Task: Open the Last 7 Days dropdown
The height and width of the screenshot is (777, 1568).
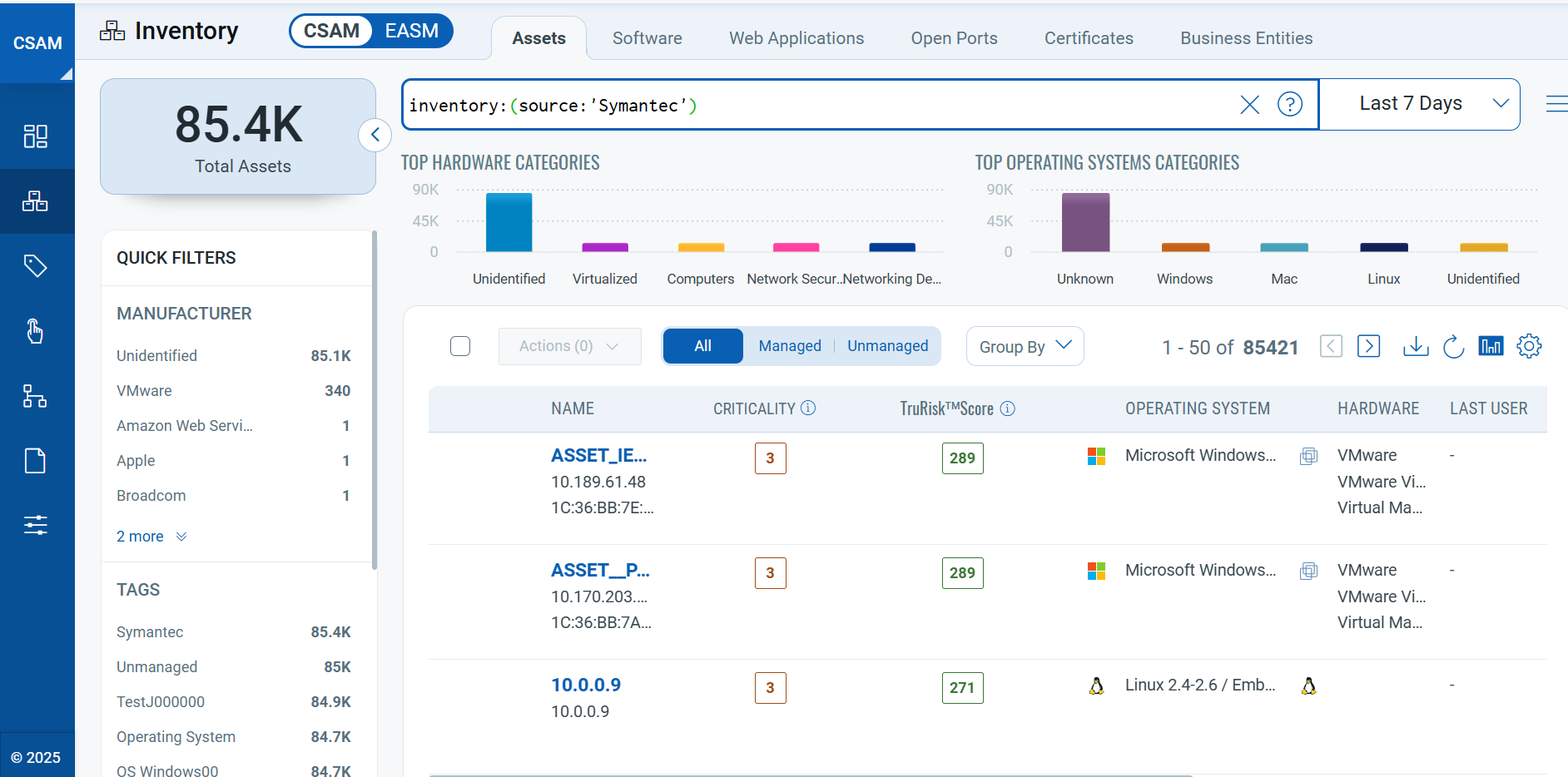Action: (x=1420, y=104)
